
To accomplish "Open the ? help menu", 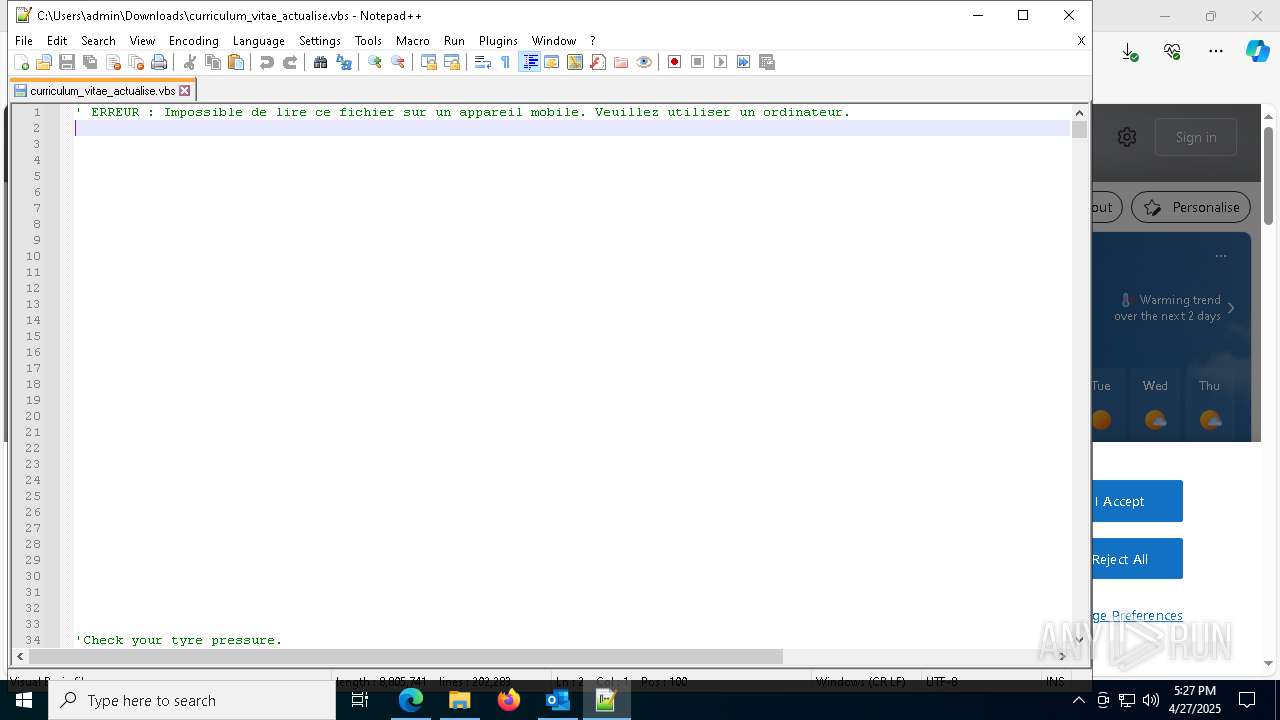I will pyautogui.click(x=593, y=41).
